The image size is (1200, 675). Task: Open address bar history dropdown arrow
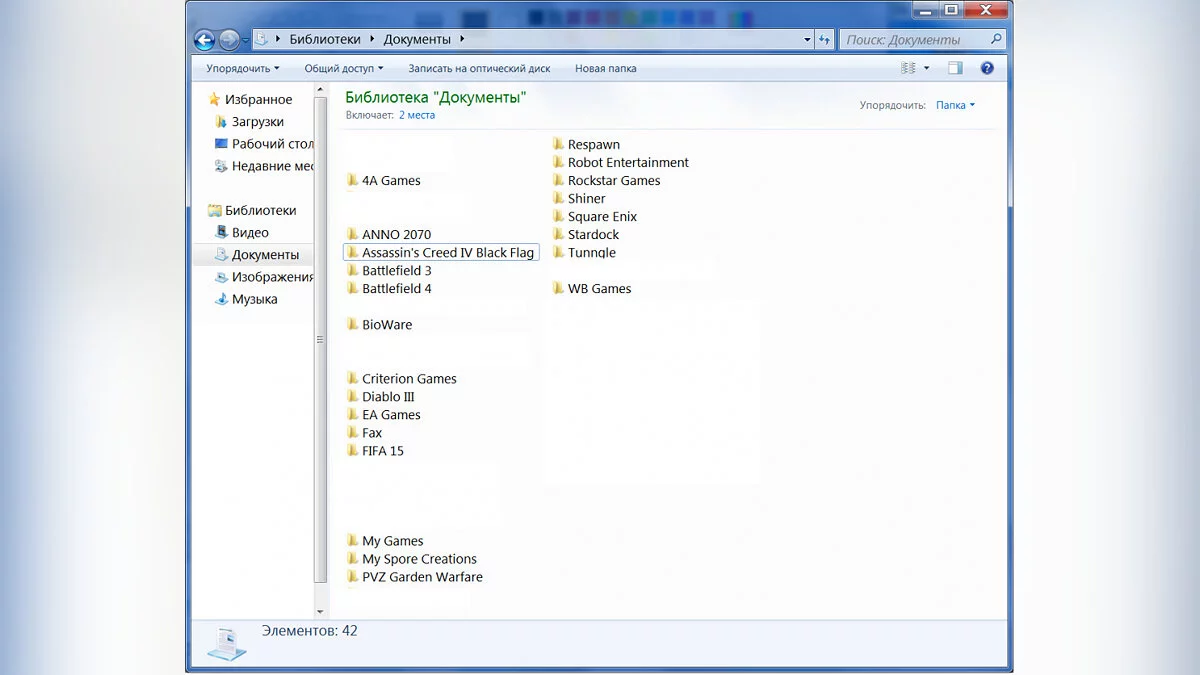pos(807,40)
